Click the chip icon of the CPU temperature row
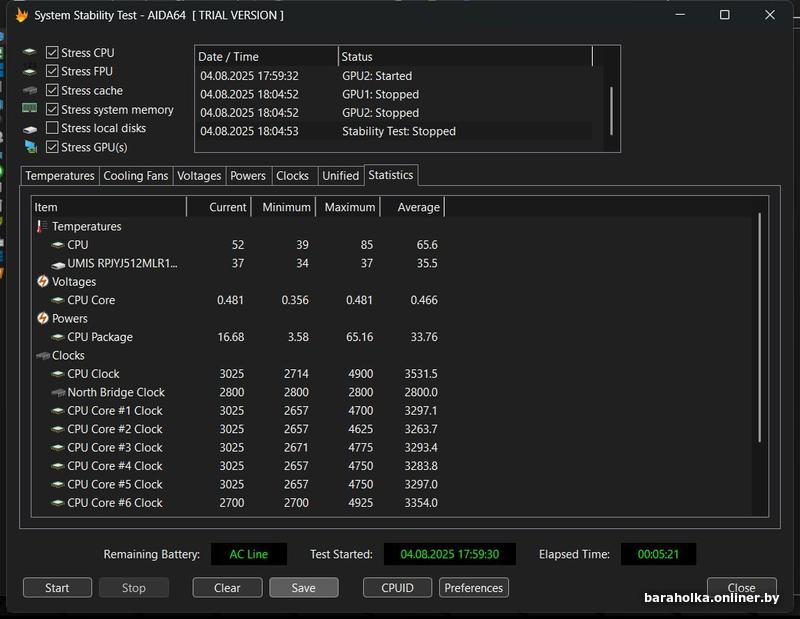 [x=58, y=245]
